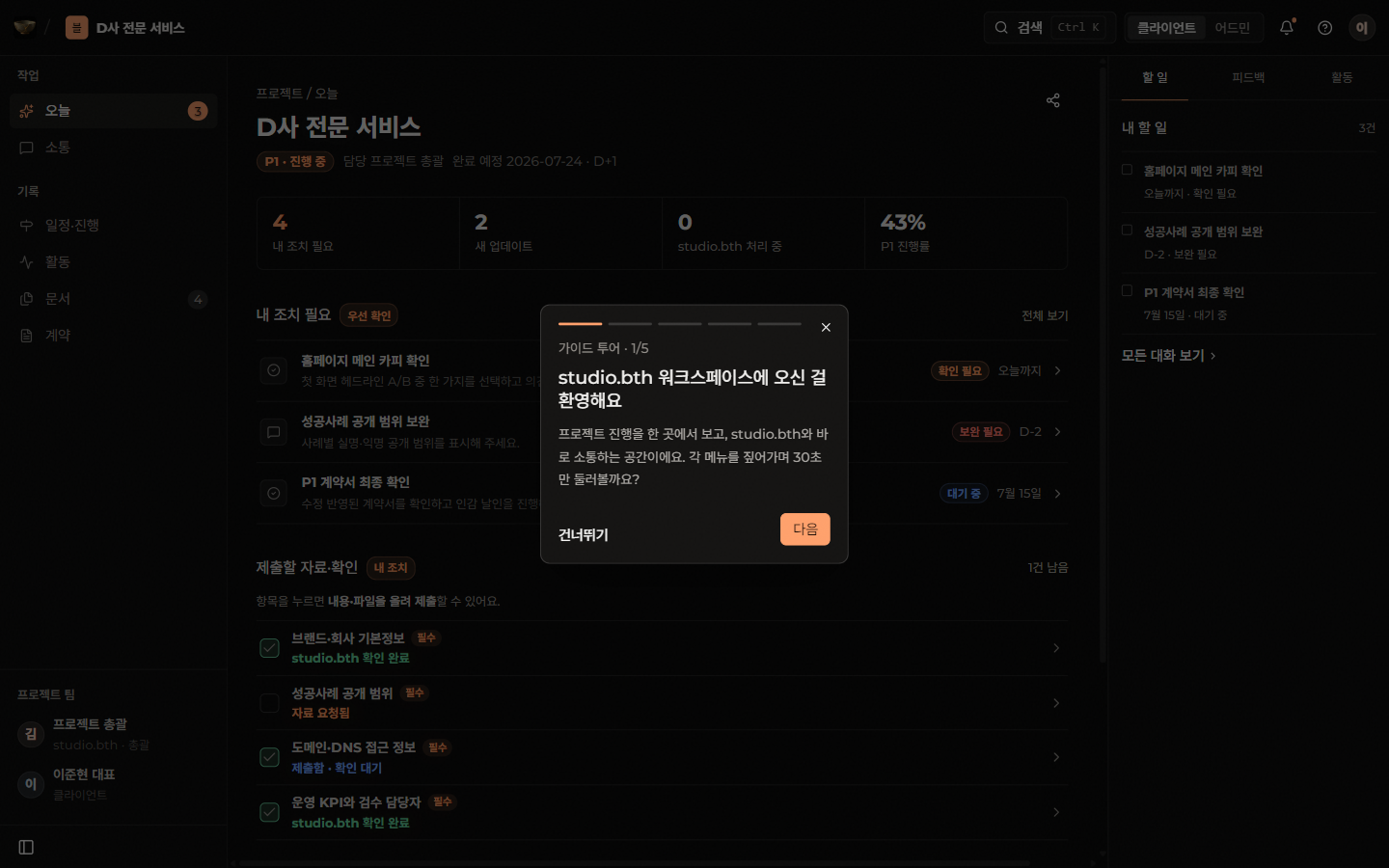Viewport: 1389px width, 868px height.
Task: Open the 모든 대화 보기 link
Action: 1168,356
